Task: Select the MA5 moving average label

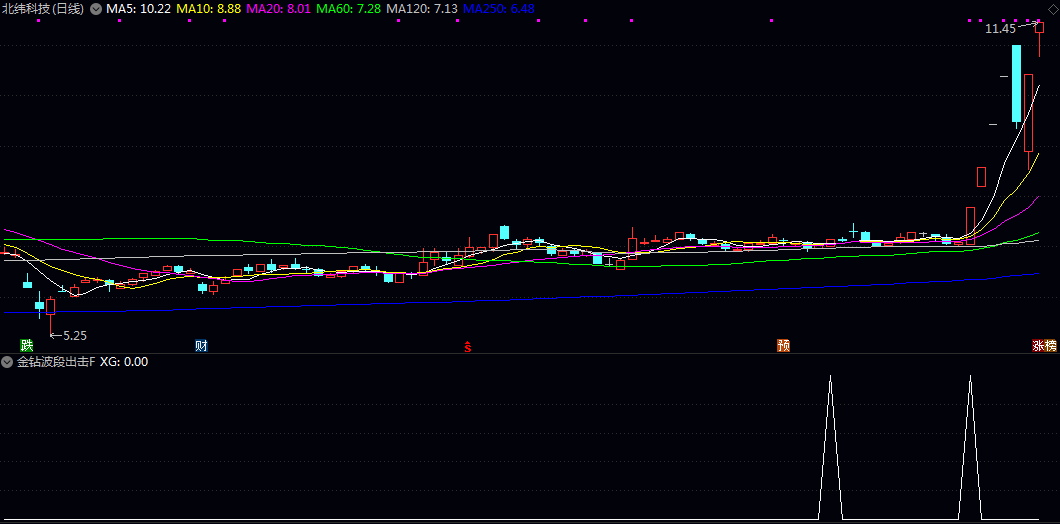Action: point(138,9)
